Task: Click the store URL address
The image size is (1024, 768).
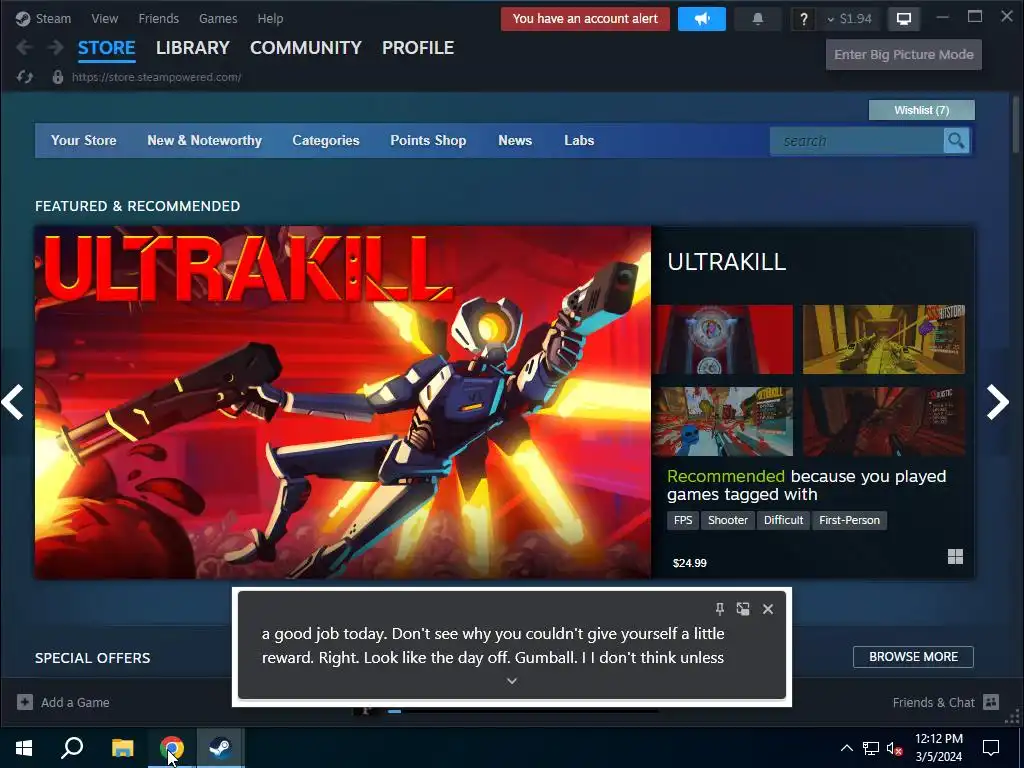Action: click(156, 77)
